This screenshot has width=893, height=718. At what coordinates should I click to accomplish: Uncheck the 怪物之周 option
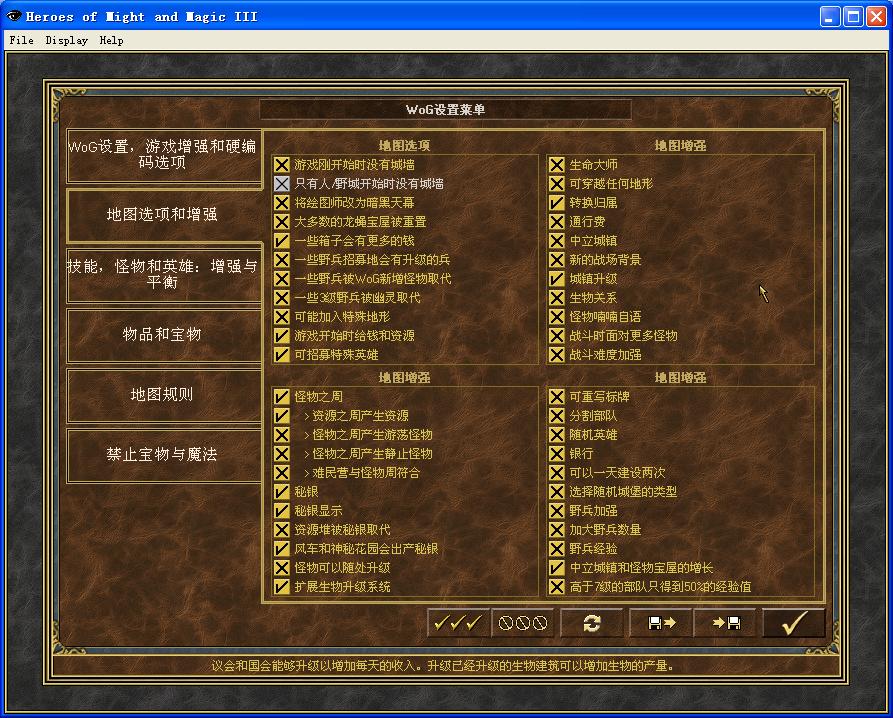tap(281, 397)
